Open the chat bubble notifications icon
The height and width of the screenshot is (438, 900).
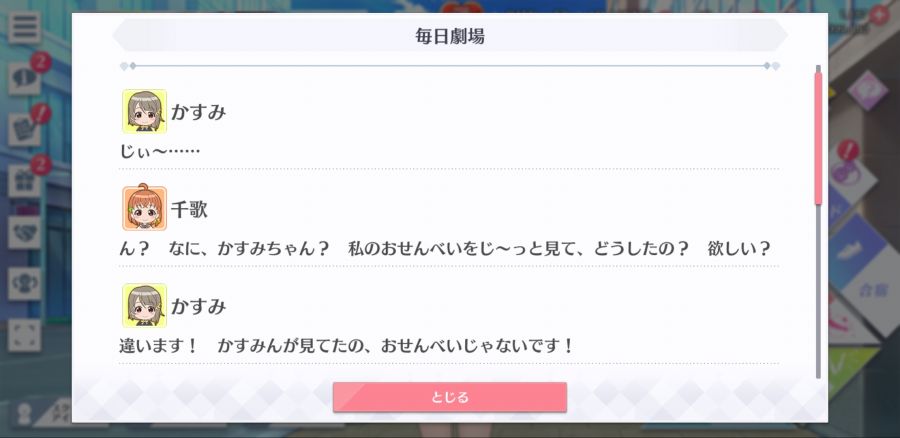(x=24, y=78)
